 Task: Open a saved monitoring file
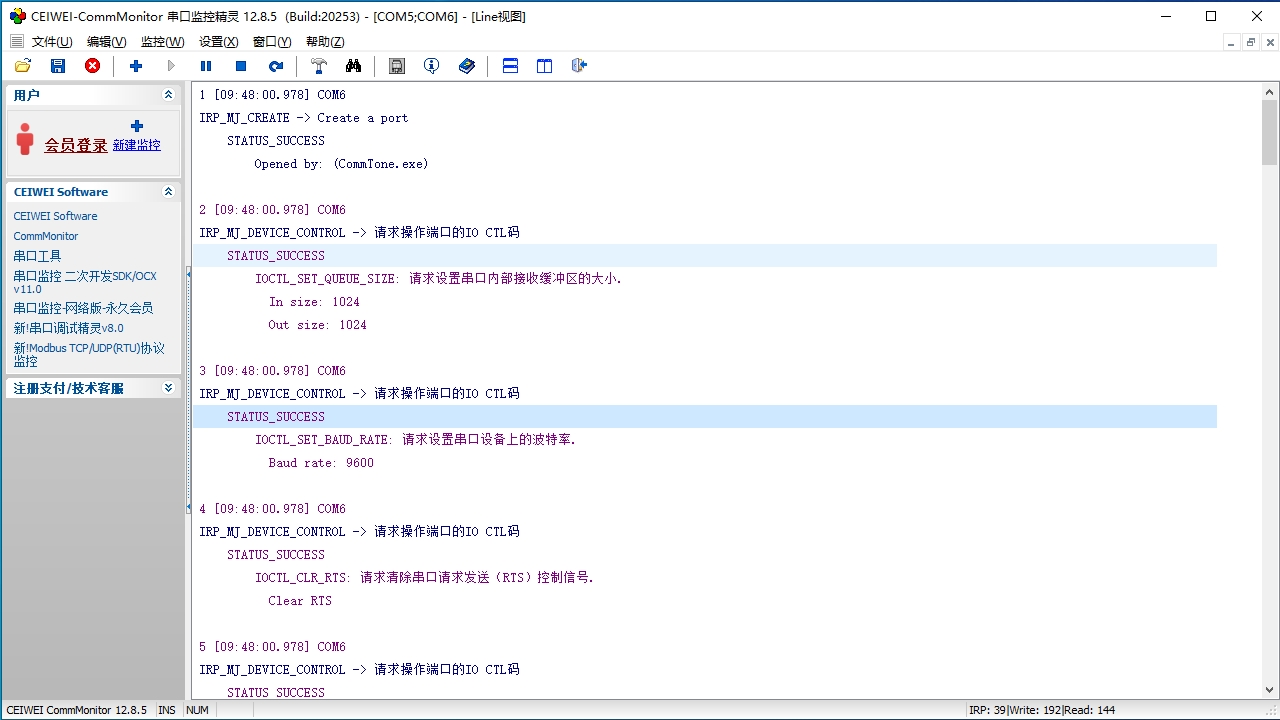click(22, 66)
